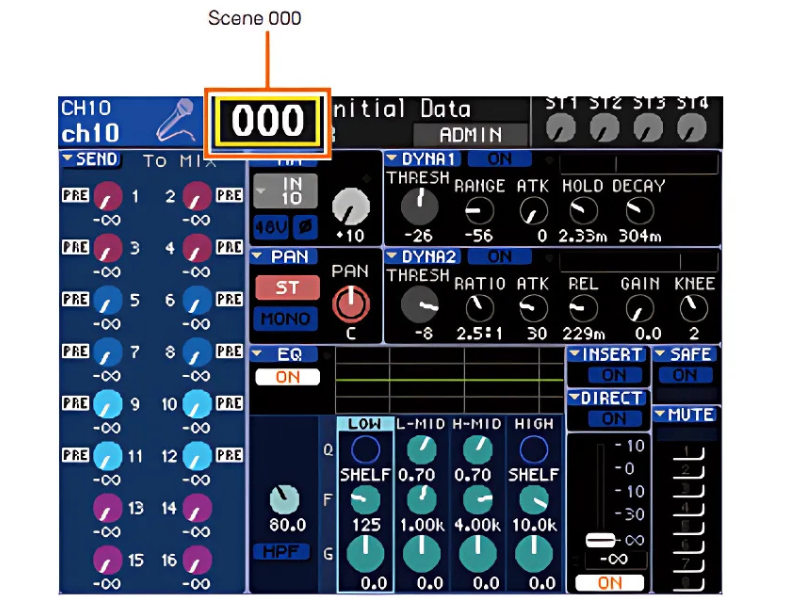Select mix send 1 level knob
The width and height of the screenshot is (800, 600).
(x=108, y=196)
